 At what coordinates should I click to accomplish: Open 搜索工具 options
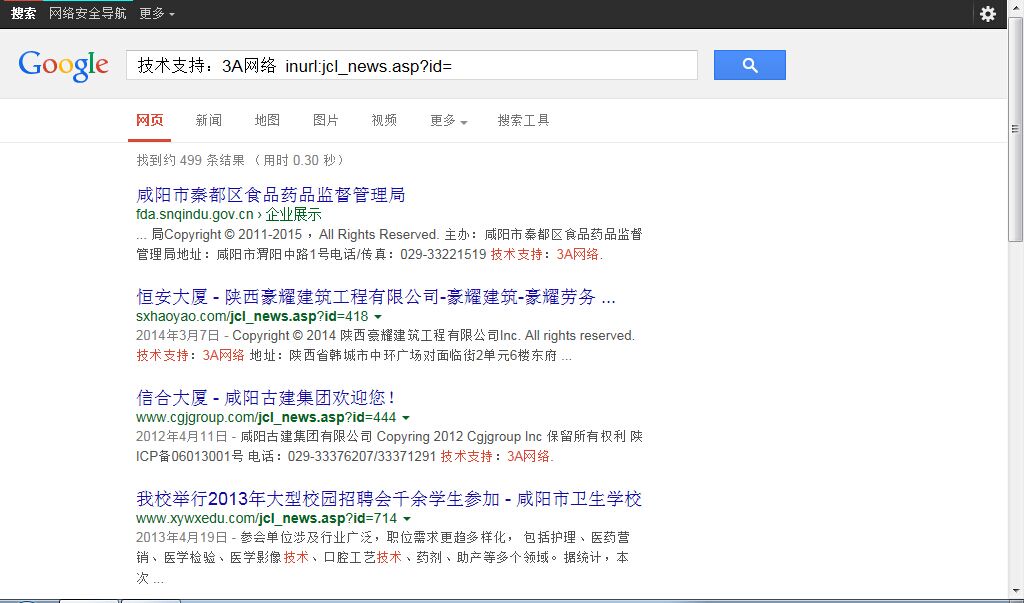(x=523, y=120)
